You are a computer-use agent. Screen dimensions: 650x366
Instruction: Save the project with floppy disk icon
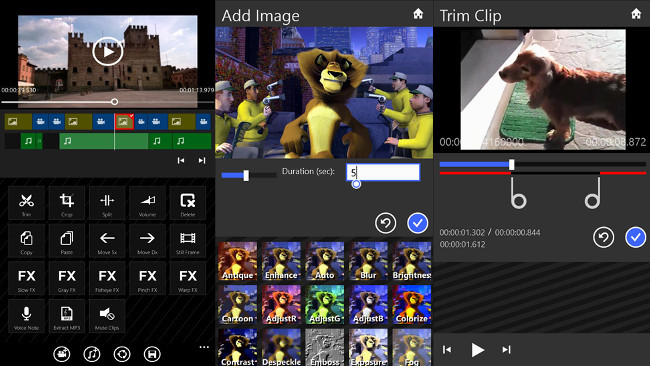(152, 354)
